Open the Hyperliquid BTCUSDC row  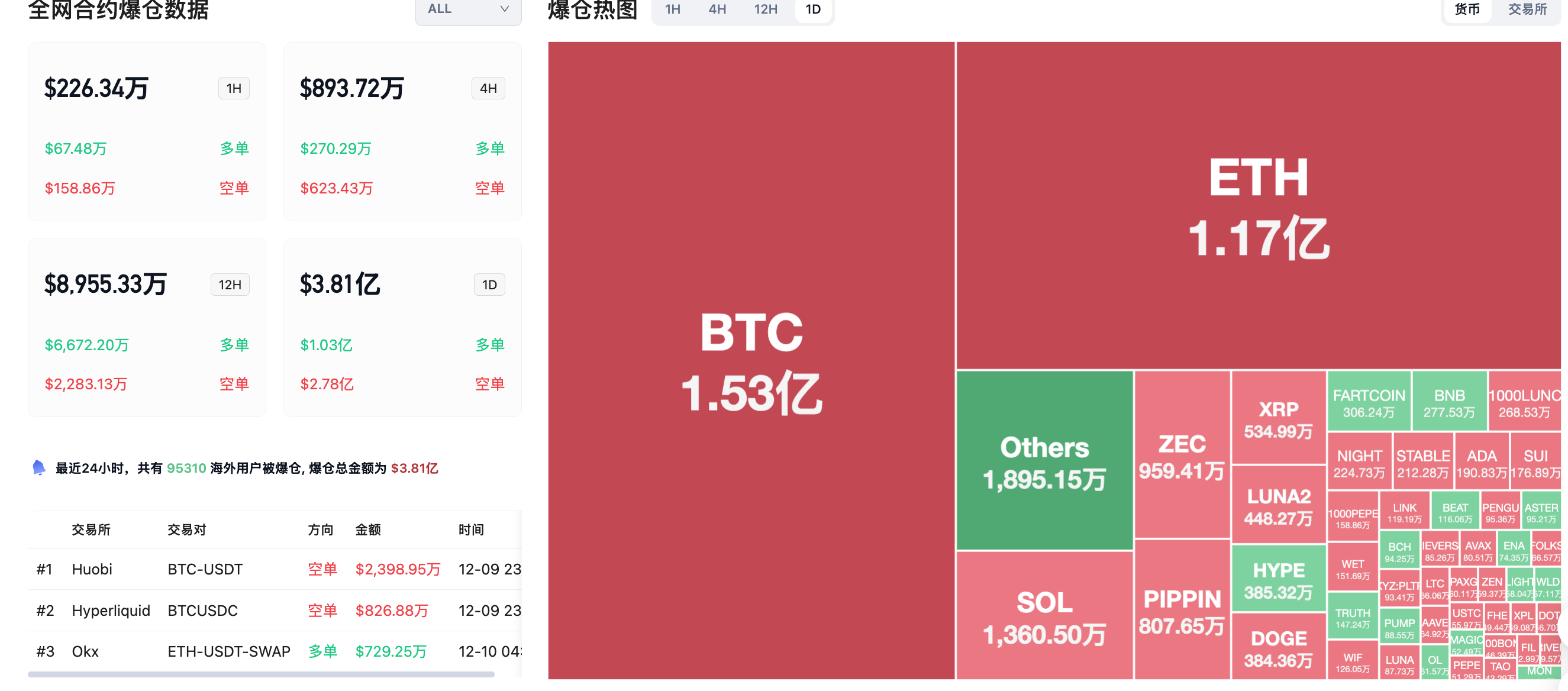(x=274, y=611)
